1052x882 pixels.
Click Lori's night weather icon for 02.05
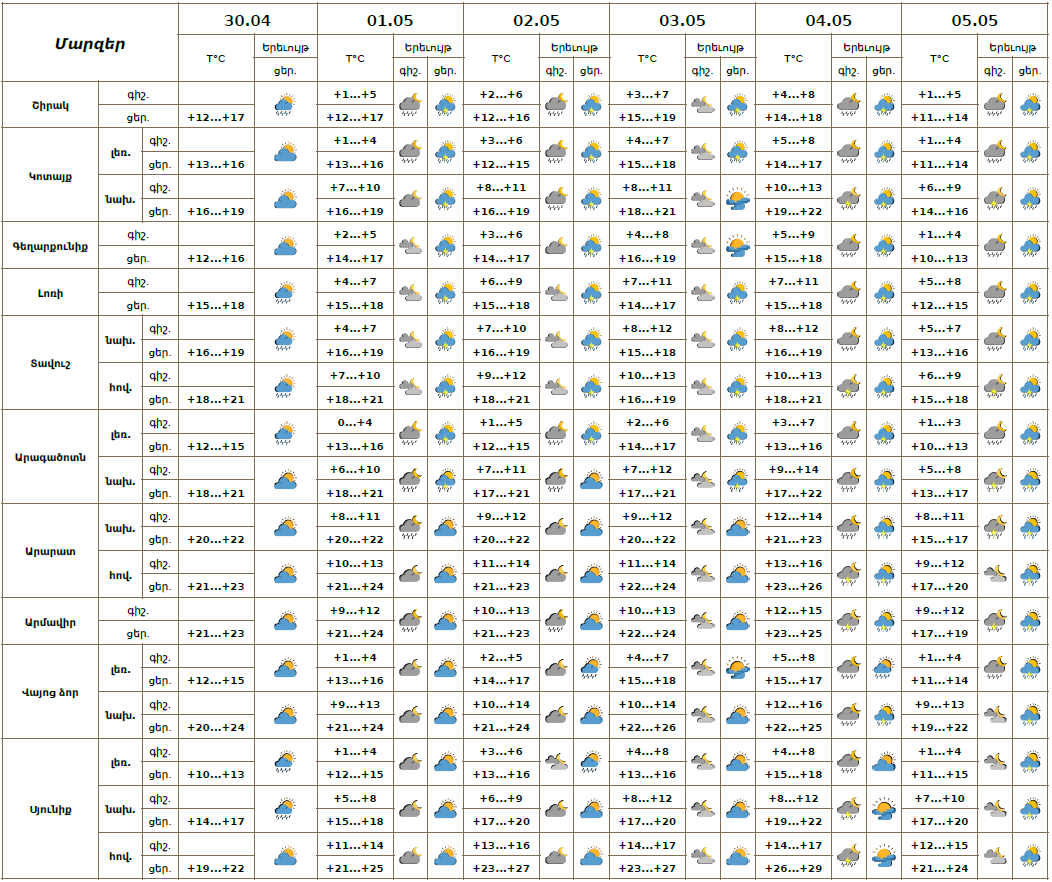[x=556, y=293]
